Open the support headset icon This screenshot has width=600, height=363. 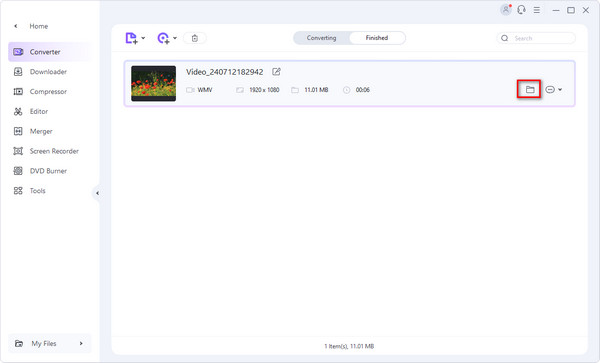tap(521, 10)
